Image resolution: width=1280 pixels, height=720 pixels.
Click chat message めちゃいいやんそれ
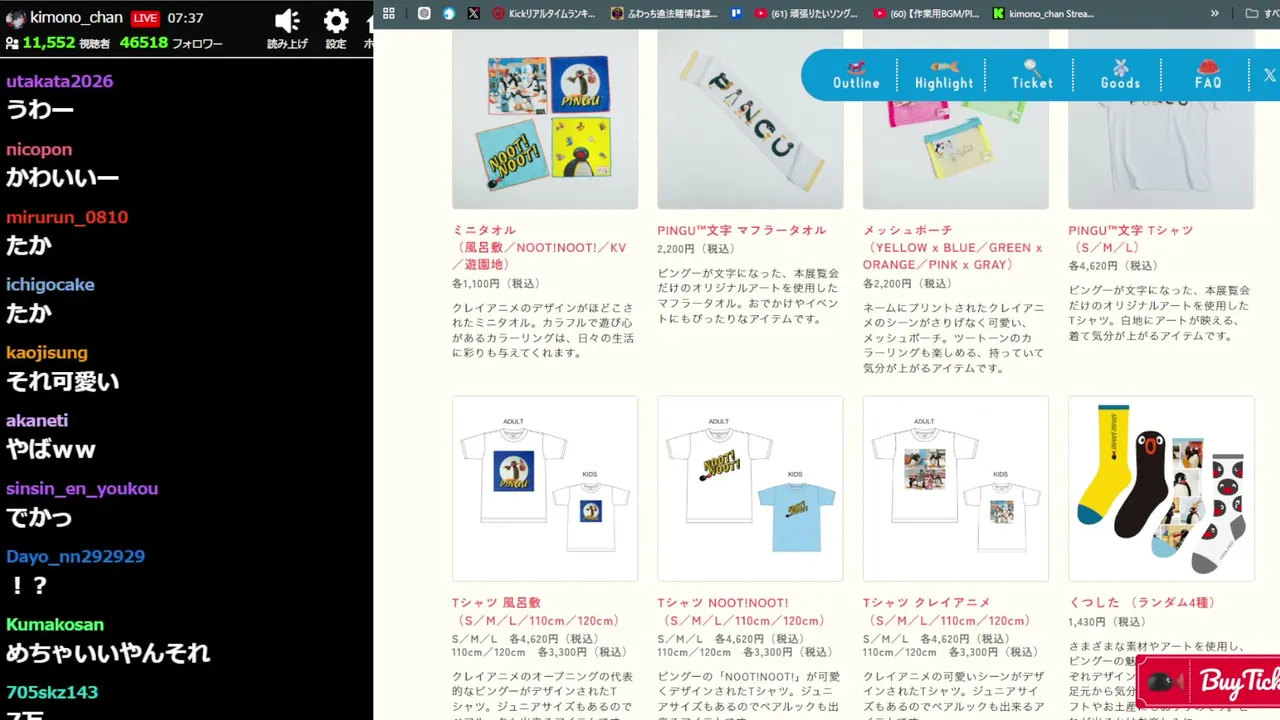(108, 653)
